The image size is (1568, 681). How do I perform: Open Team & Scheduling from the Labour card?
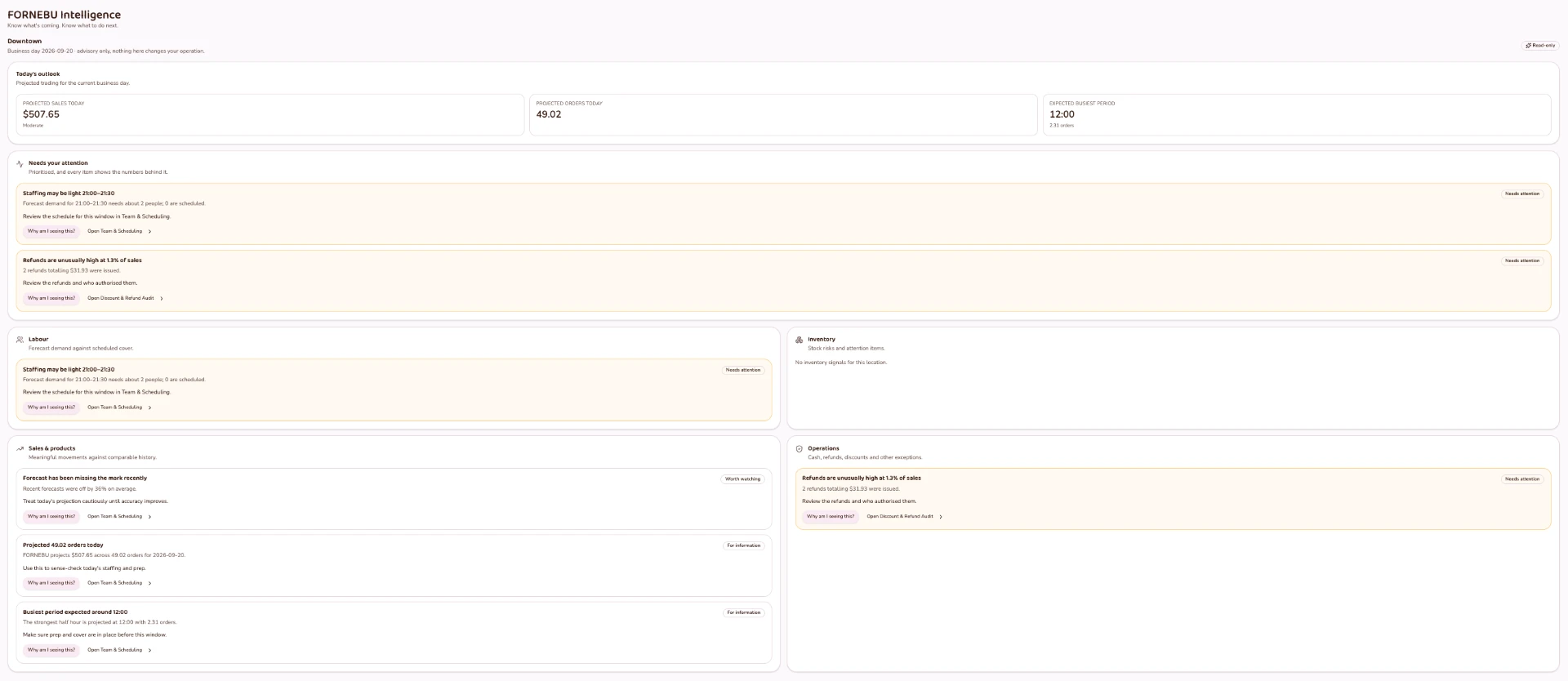coord(120,407)
